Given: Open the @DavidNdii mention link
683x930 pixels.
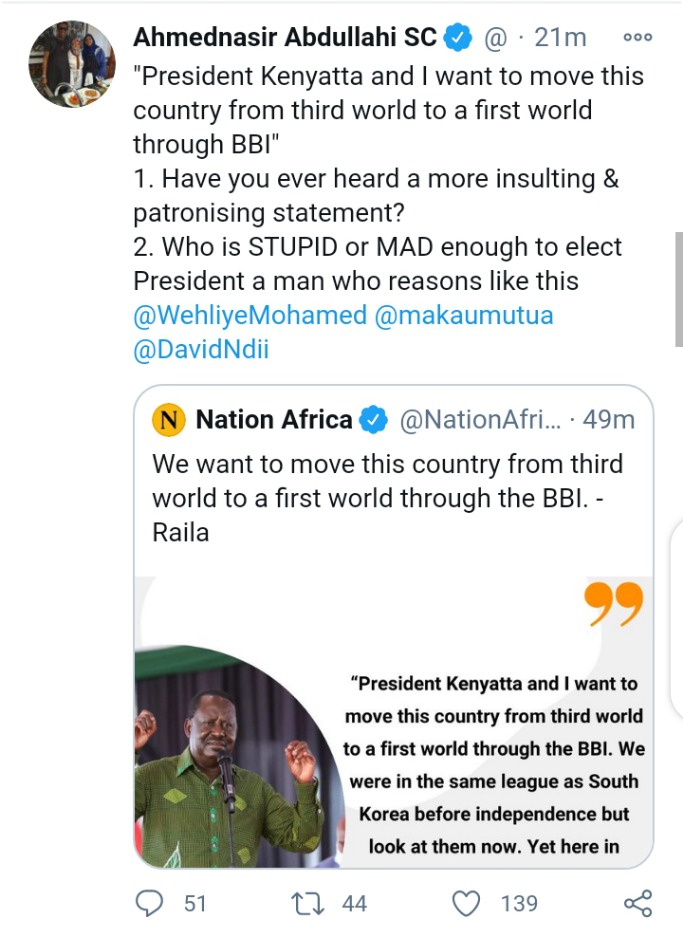Looking at the screenshot, I should (x=201, y=349).
